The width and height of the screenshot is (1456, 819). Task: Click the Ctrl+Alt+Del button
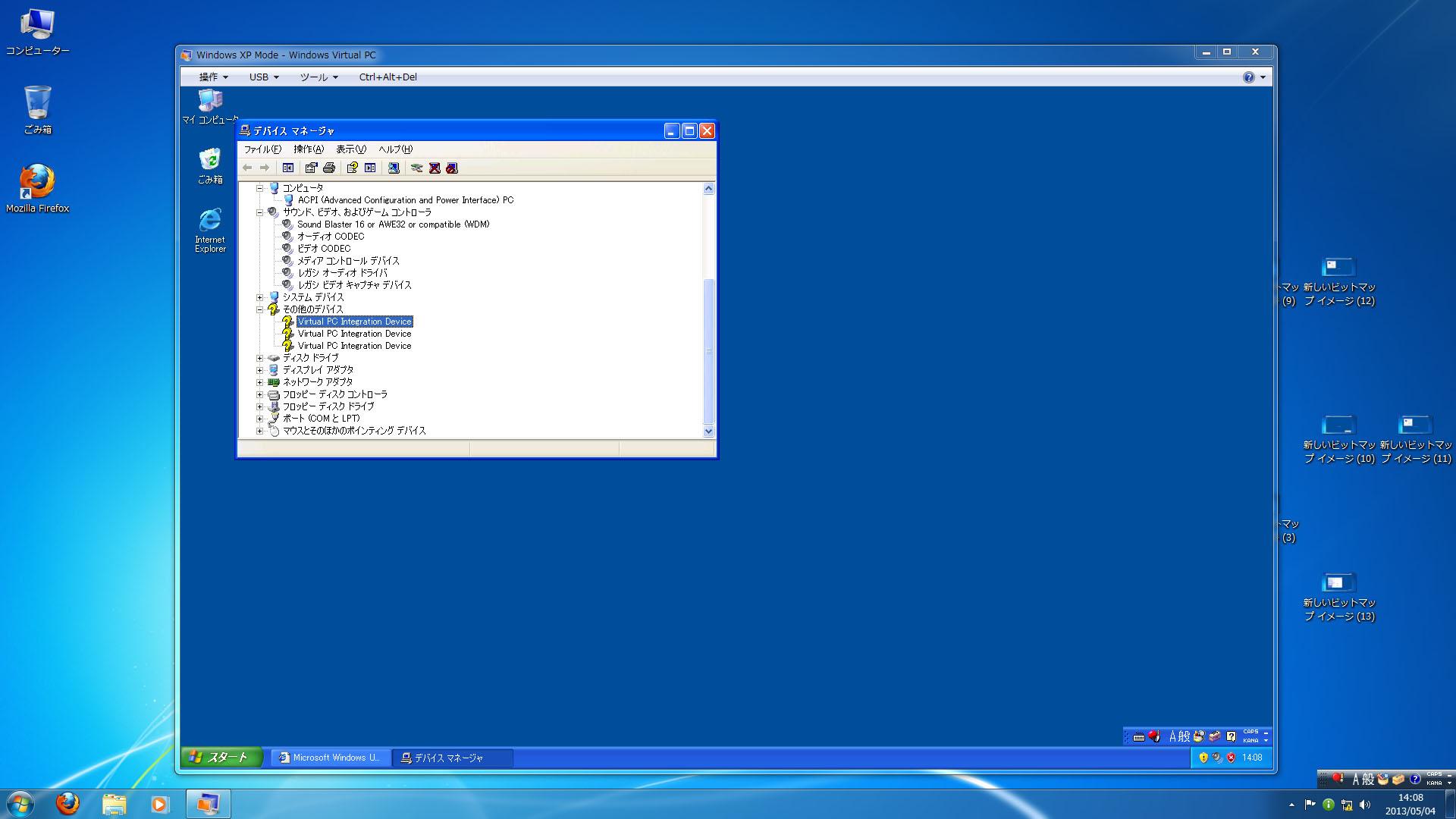point(388,77)
